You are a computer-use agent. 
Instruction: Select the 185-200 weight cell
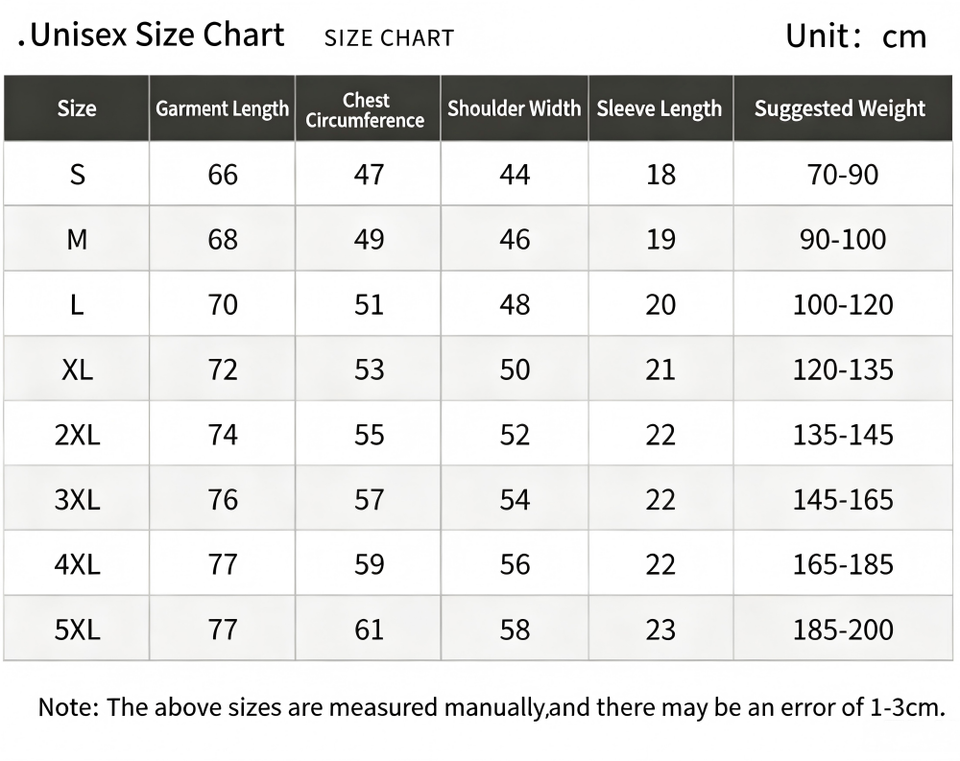tap(843, 629)
